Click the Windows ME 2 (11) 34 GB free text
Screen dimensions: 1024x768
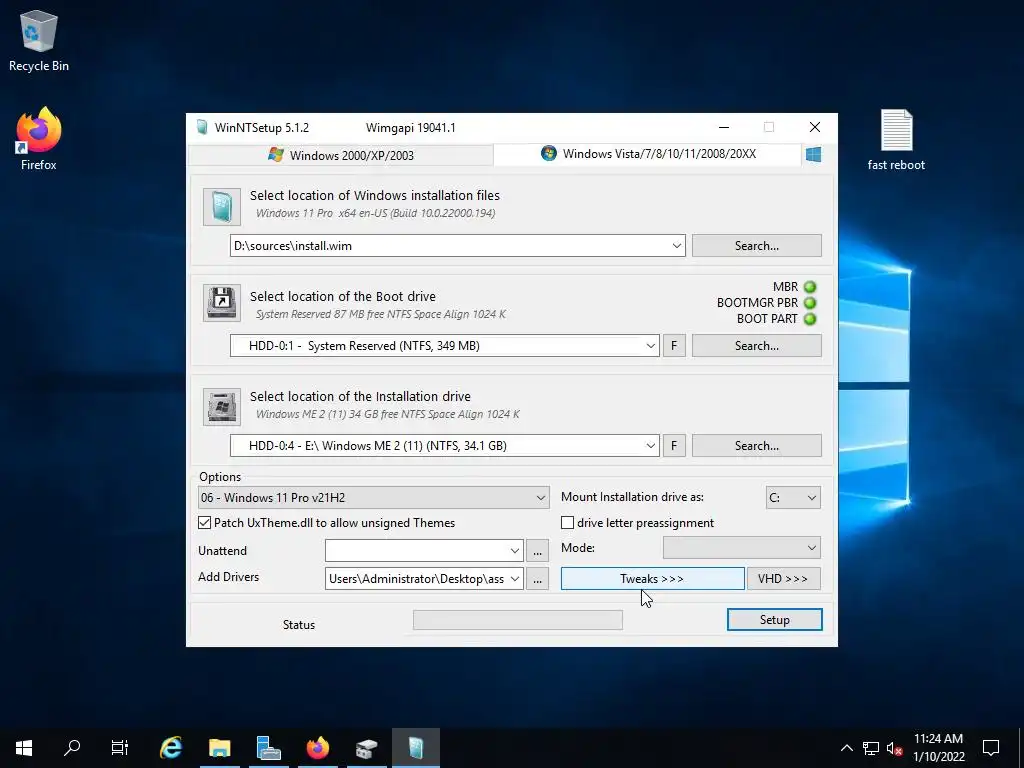tap(388, 414)
